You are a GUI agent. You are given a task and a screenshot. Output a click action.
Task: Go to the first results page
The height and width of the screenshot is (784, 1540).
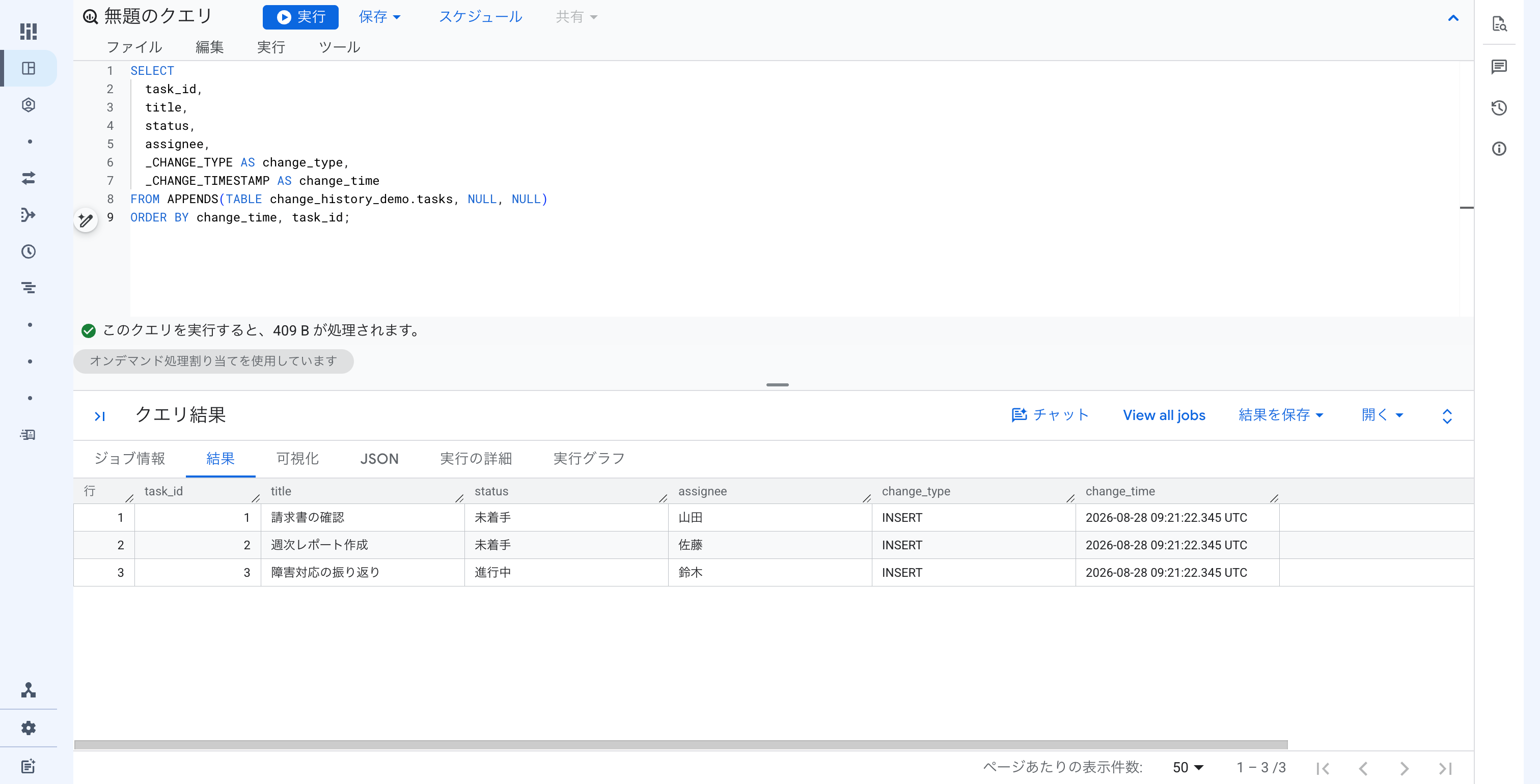(x=1323, y=768)
